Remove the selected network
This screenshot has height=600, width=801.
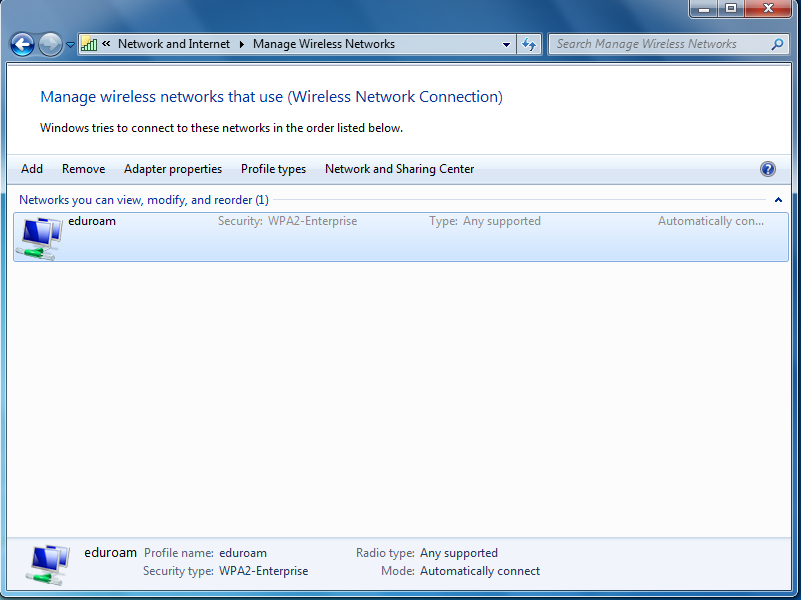83,169
